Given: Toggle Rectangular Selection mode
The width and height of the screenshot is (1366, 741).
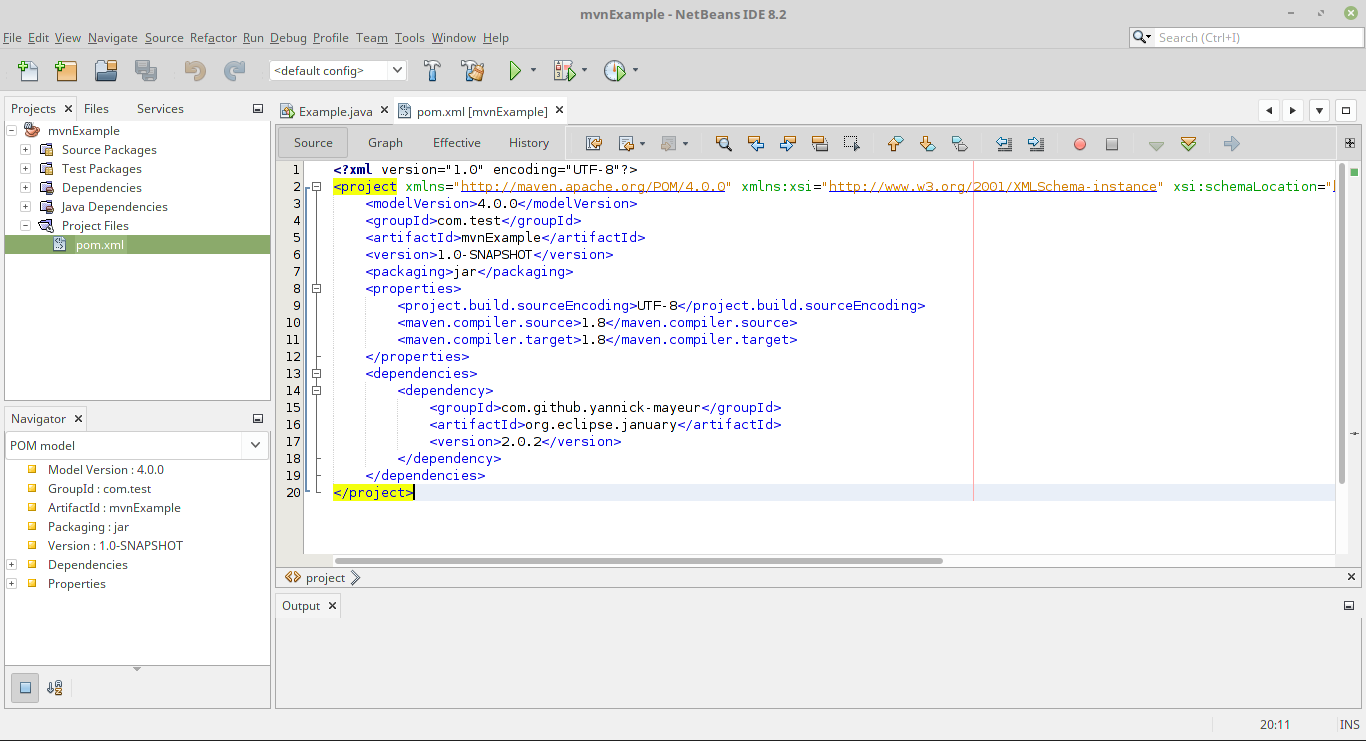Looking at the screenshot, I should coord(852,144).
